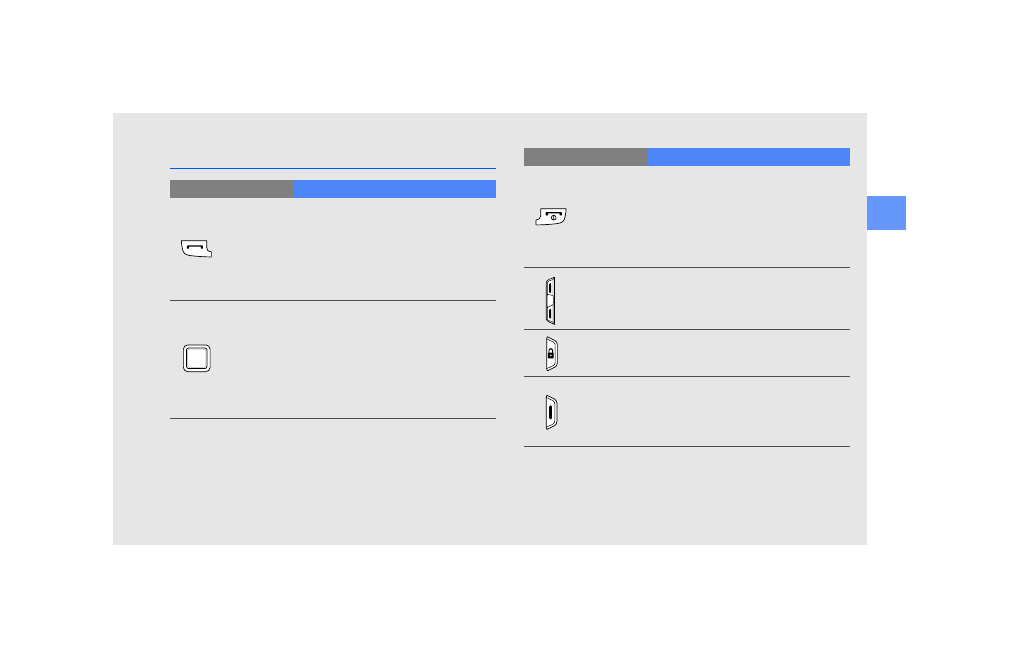Click the lock hold key icon
1020x658 pixels.
tap(551, 354)
